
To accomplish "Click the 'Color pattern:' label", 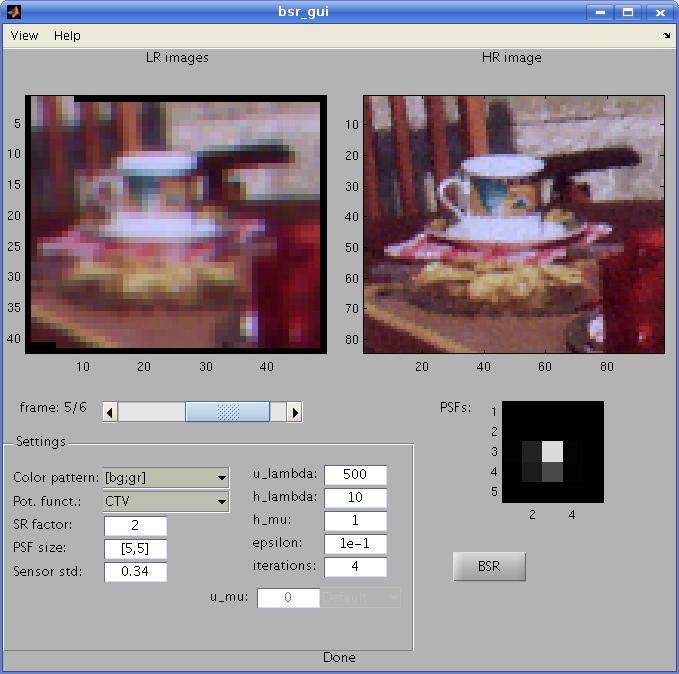I will [56, 478].
